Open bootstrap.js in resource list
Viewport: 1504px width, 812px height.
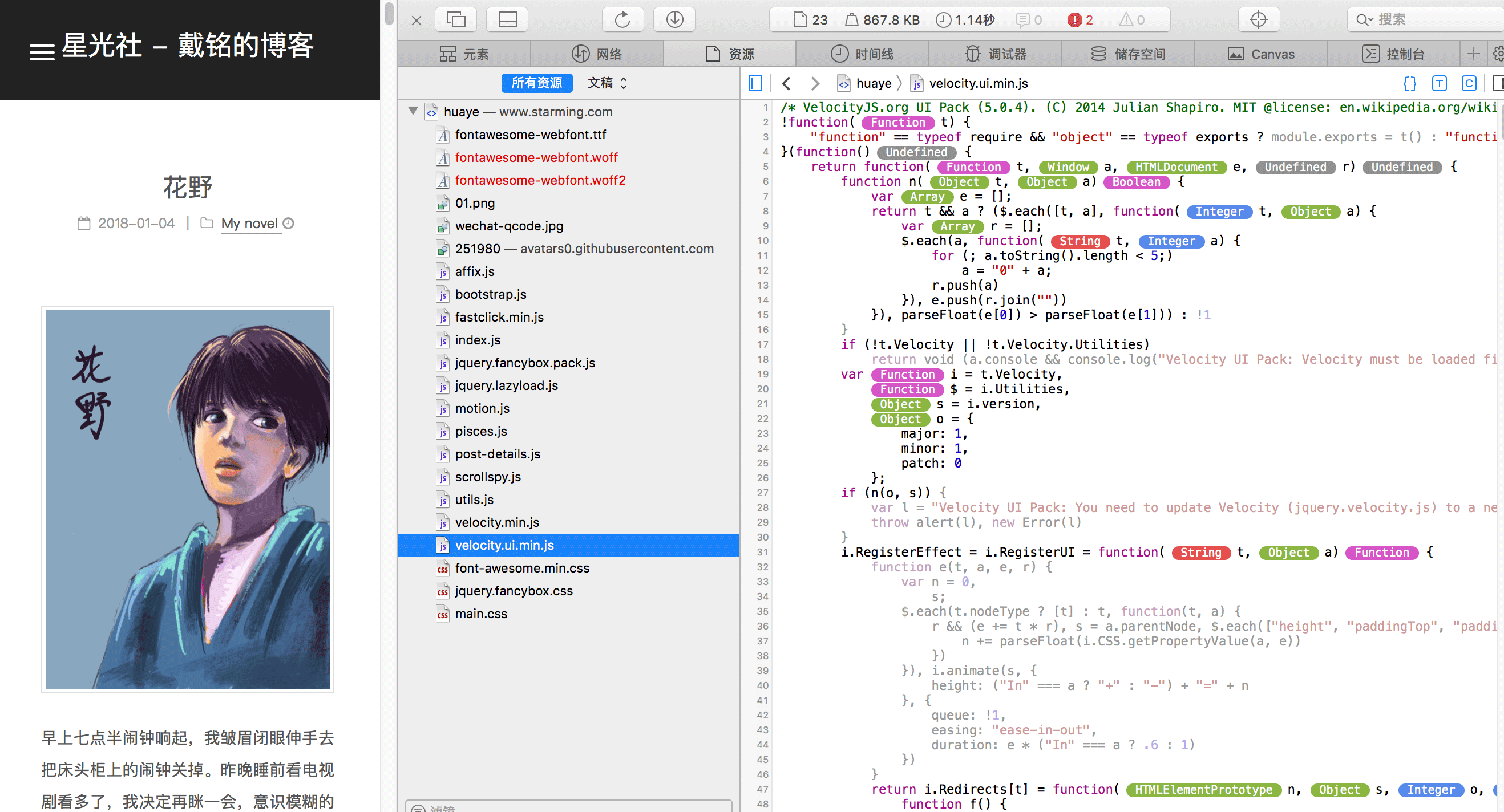pos(569,294)
